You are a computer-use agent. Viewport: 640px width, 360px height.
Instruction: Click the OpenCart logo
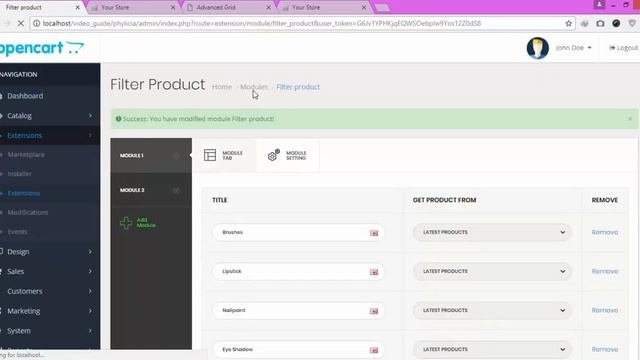[41, 48]
